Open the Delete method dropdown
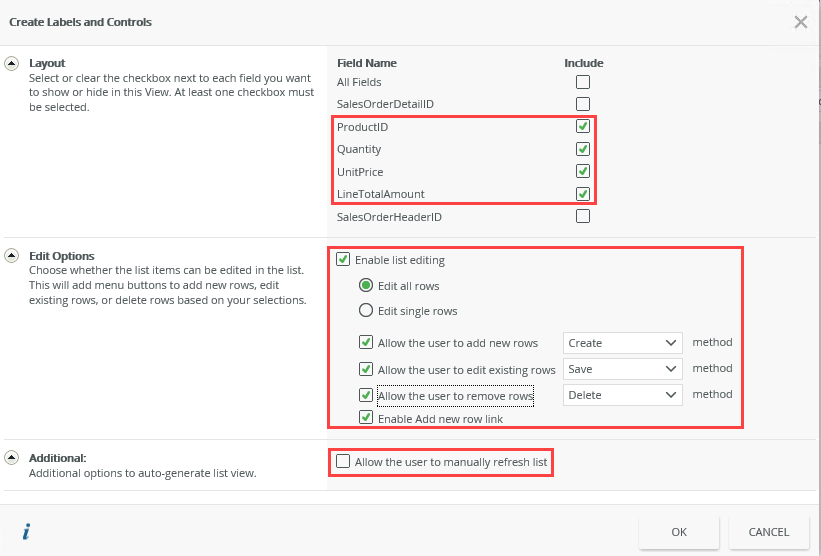 point(622,395)
